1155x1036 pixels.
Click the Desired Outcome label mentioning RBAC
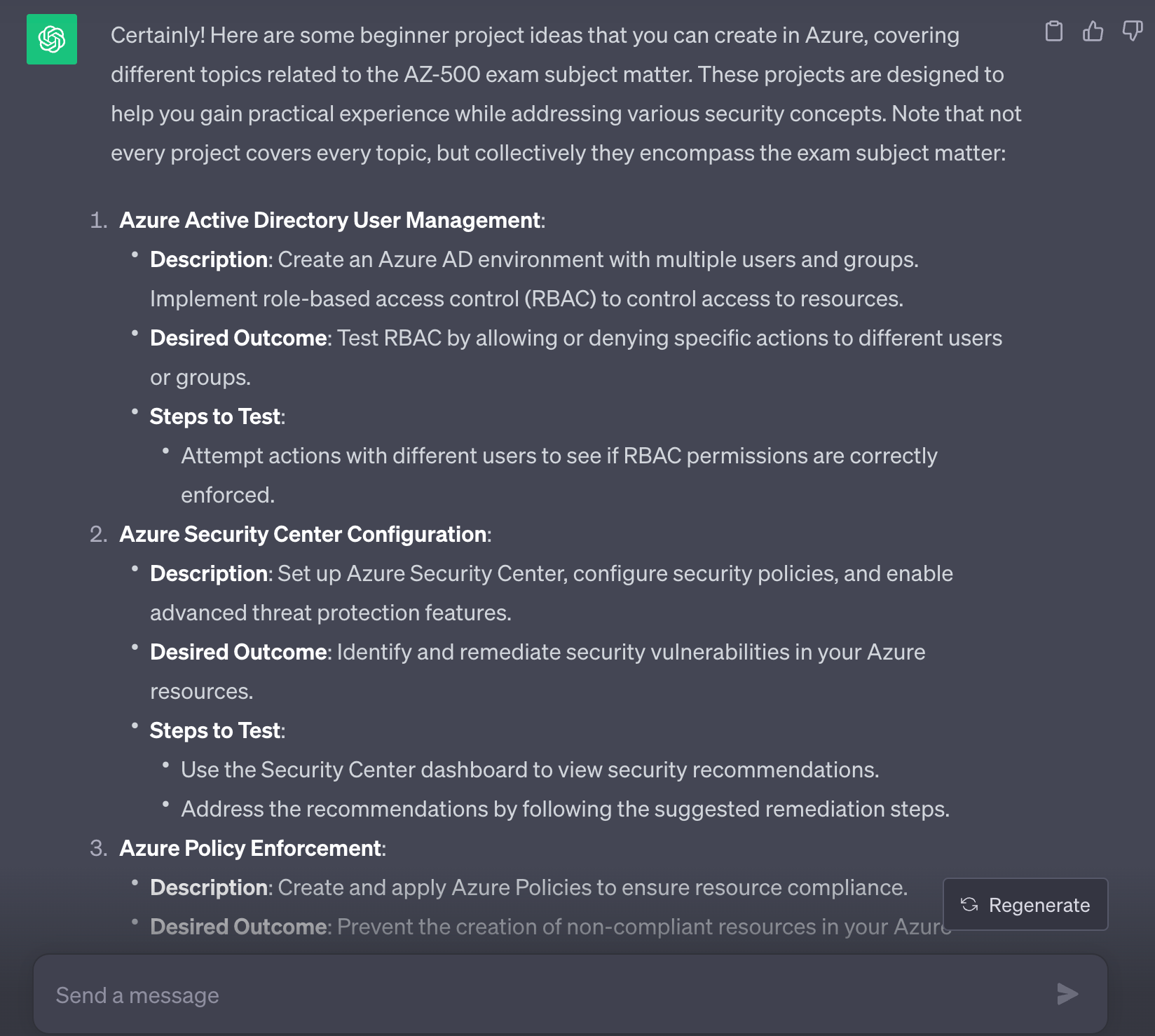pos(238,338)
